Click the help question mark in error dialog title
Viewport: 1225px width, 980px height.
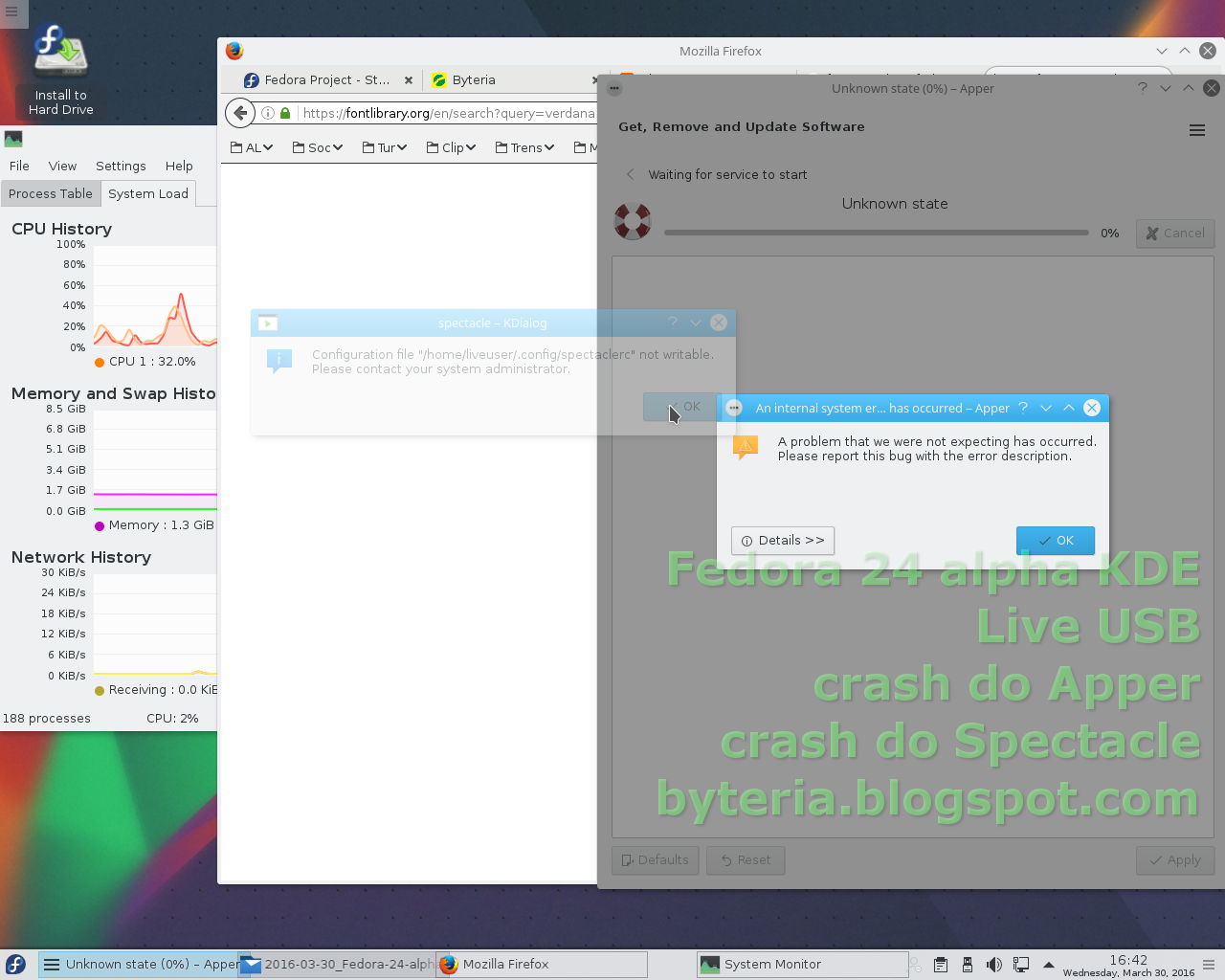tap(1023, 408)
